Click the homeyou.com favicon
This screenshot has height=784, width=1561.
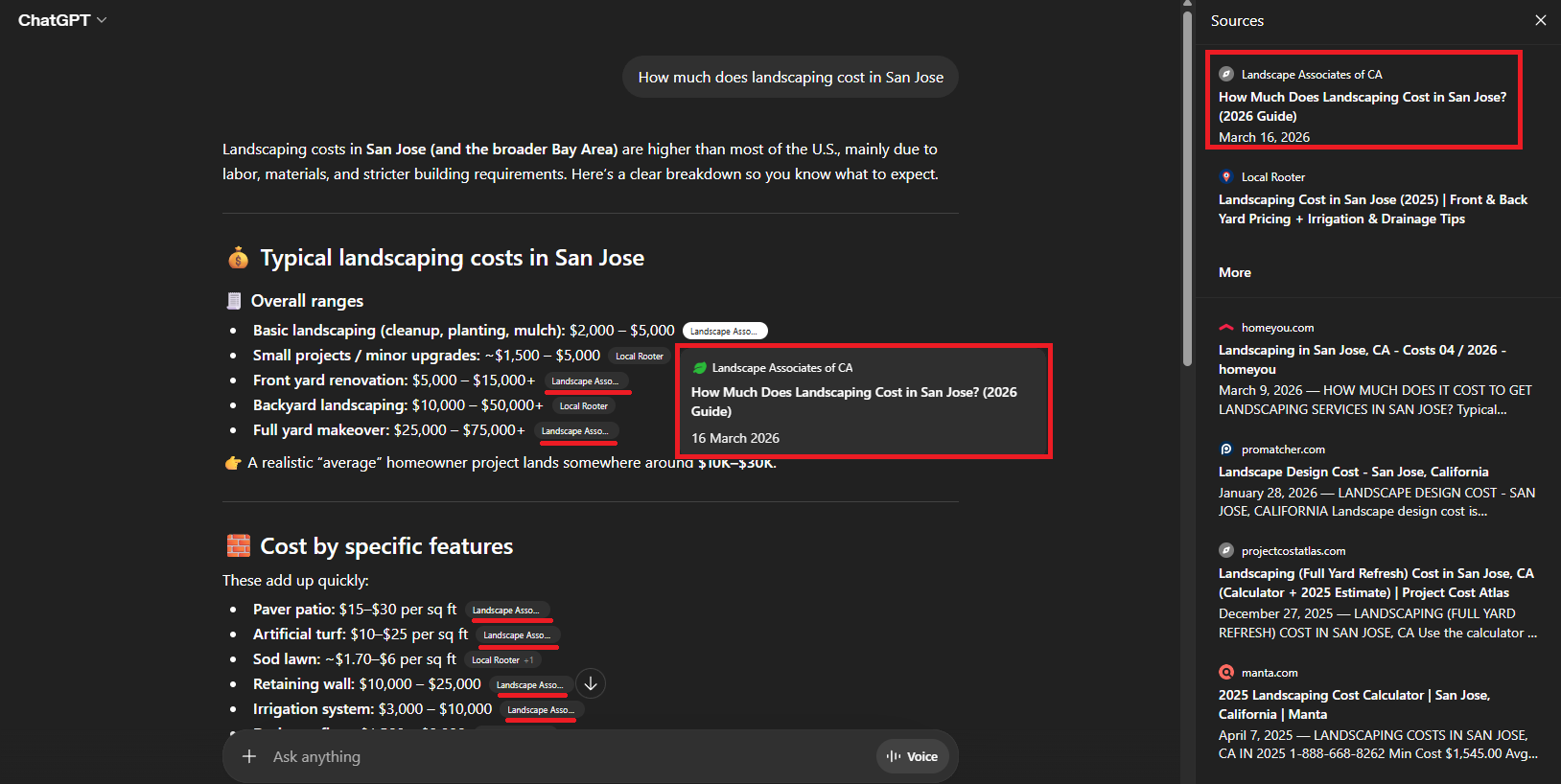click(1225, 327)
